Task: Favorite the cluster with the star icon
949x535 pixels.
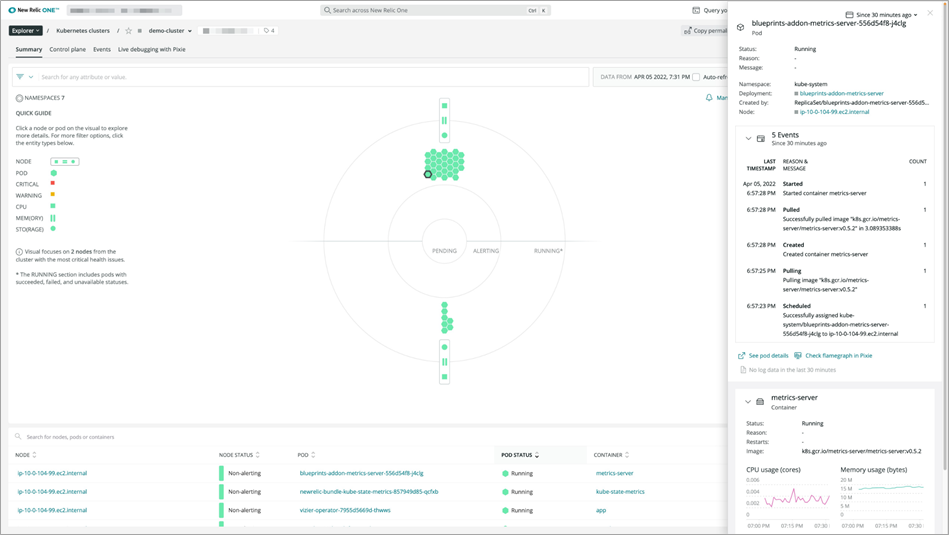Action: point(128,31)
